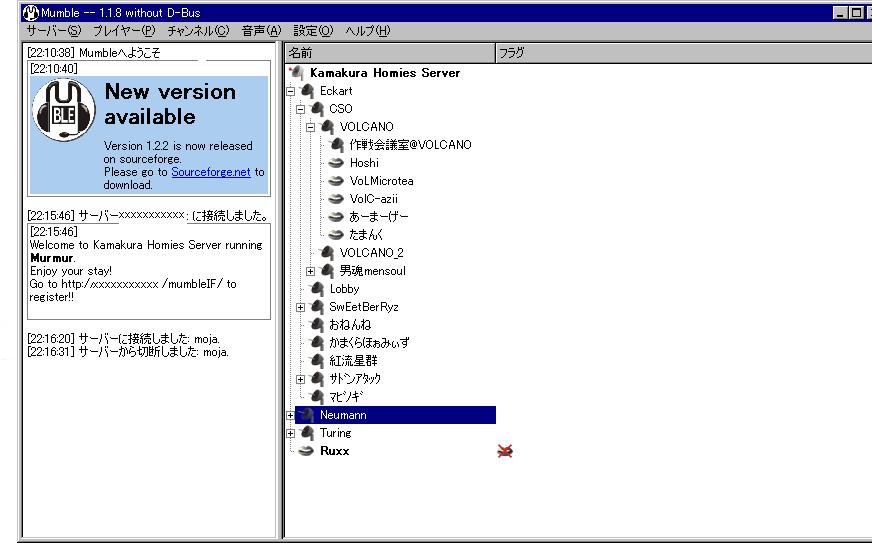This screenshot has height=543, width=872.
Task: Click the 紅流星群 channel icon
Action: 317,361
